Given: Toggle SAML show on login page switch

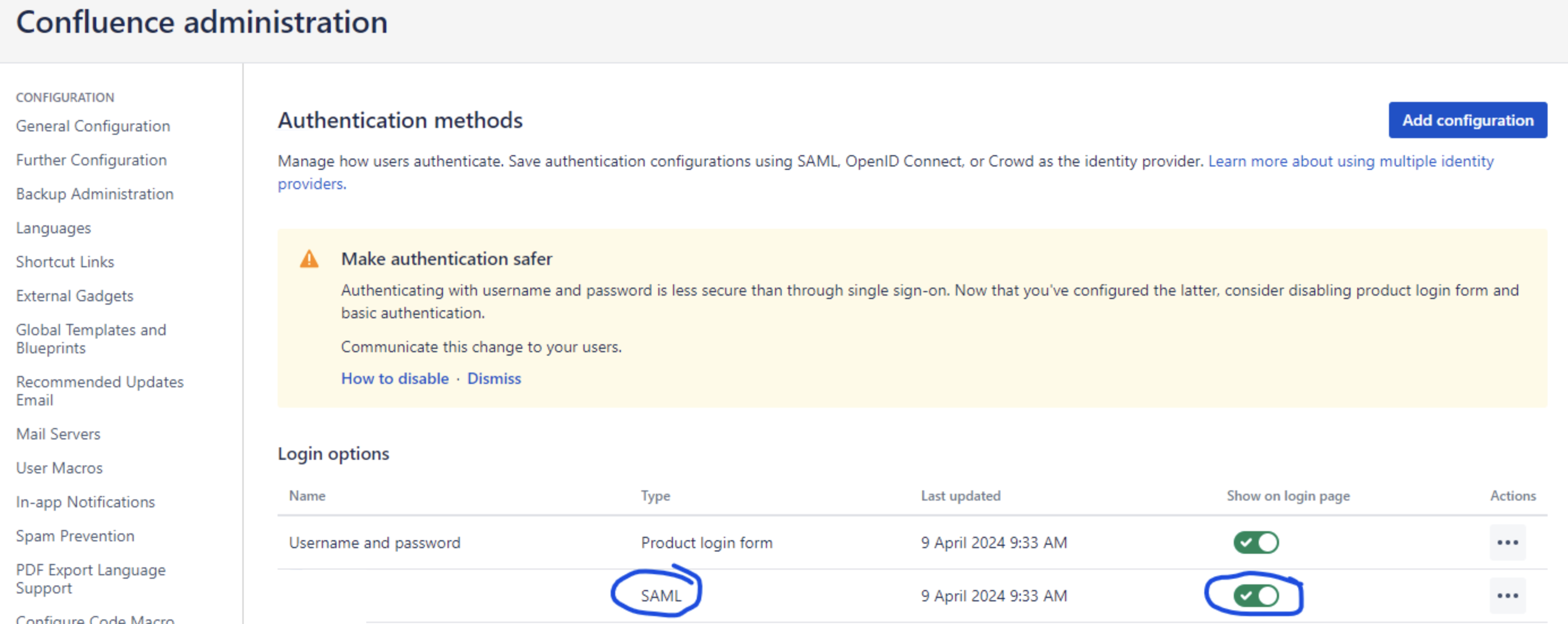Looking at the screenshot, I should point(1256,596).
